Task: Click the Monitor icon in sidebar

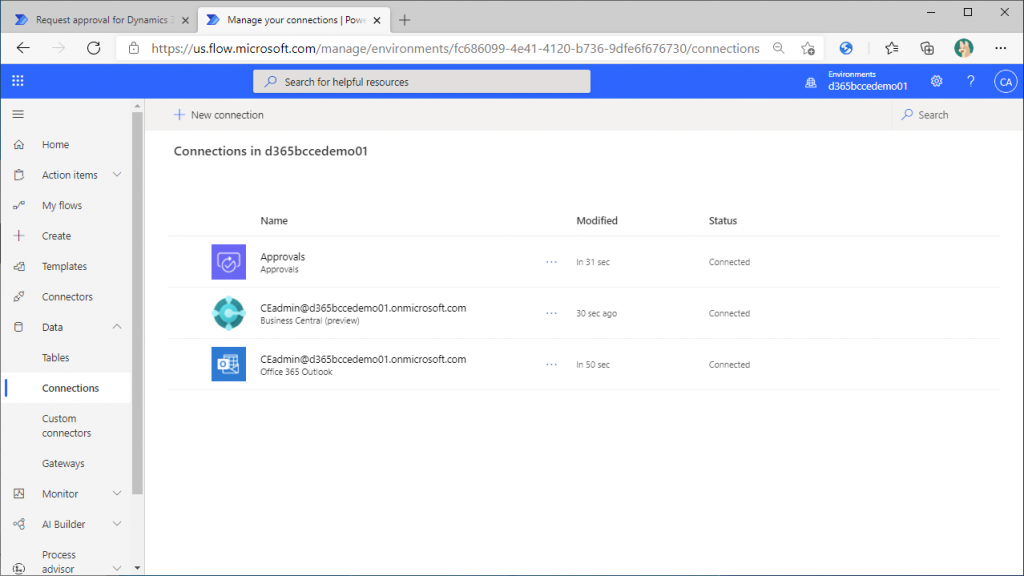Action: coord(19,494)
